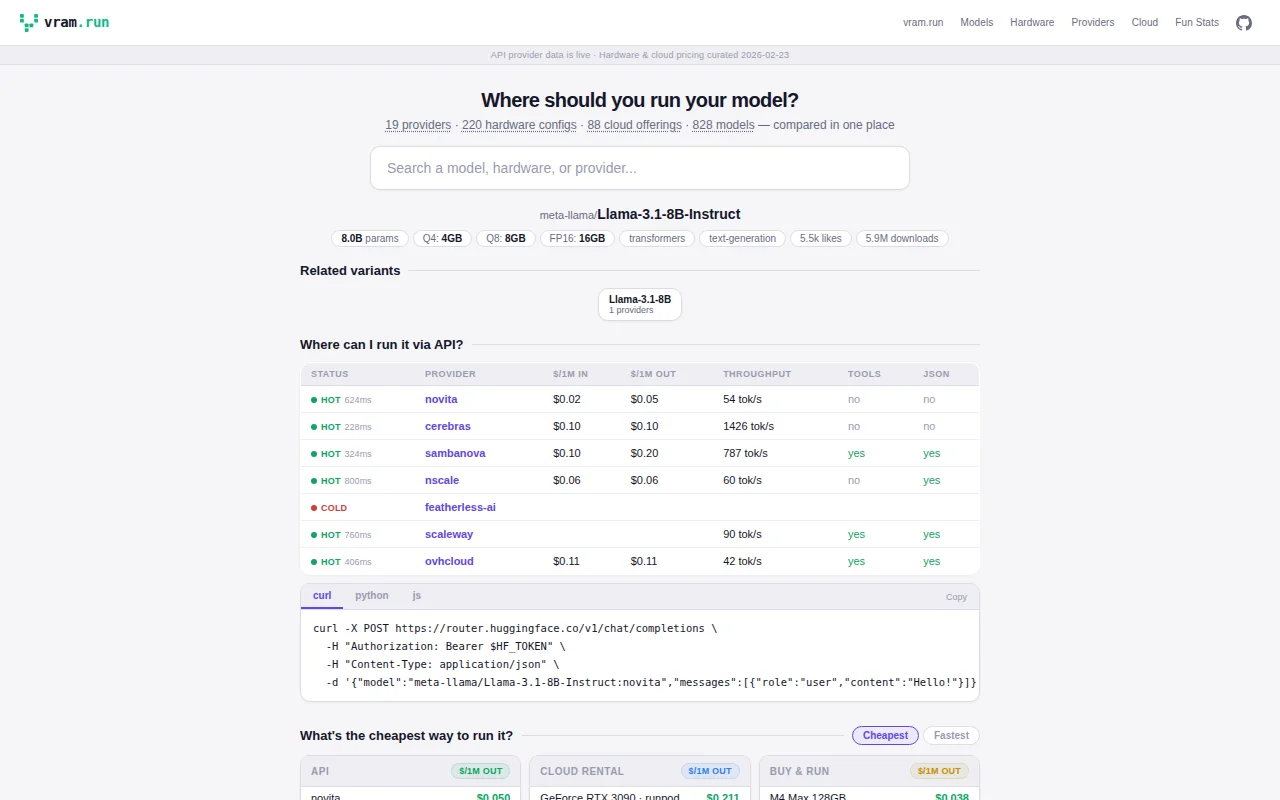
Task: Switch to the js code tab
Action: tap(417, 596)
